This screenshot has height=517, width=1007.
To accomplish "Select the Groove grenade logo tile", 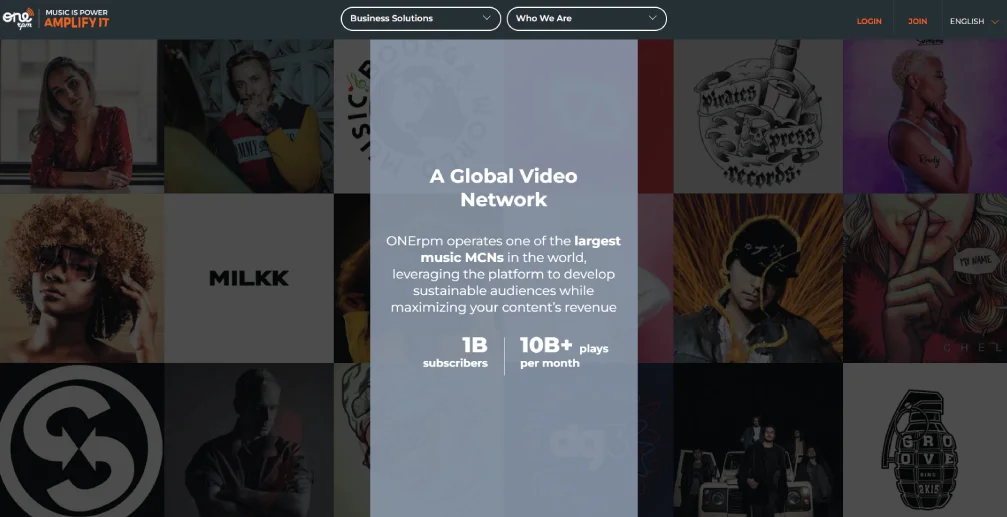I will 925,440.
